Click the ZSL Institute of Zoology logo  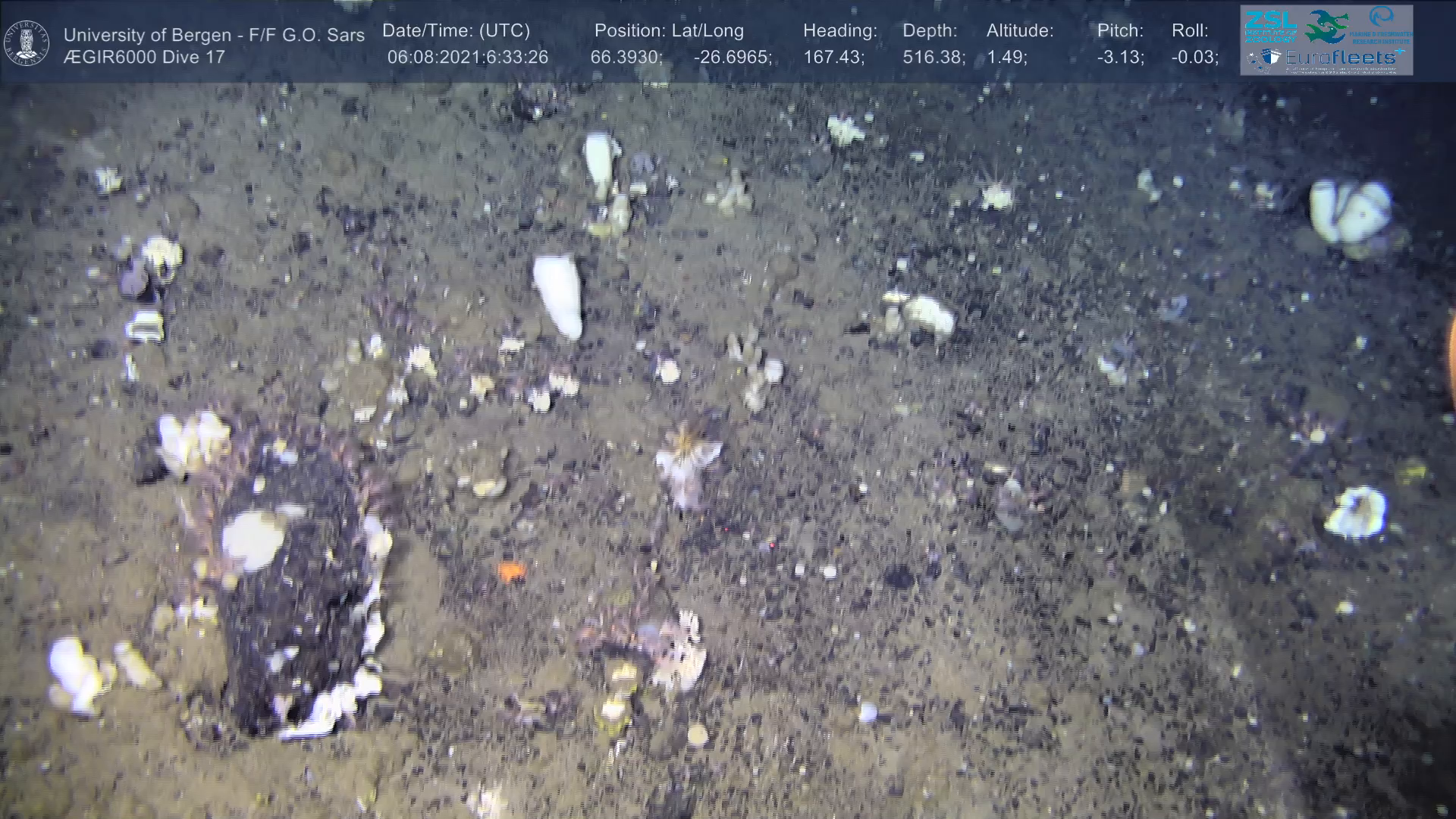(x=1270, y=26)
